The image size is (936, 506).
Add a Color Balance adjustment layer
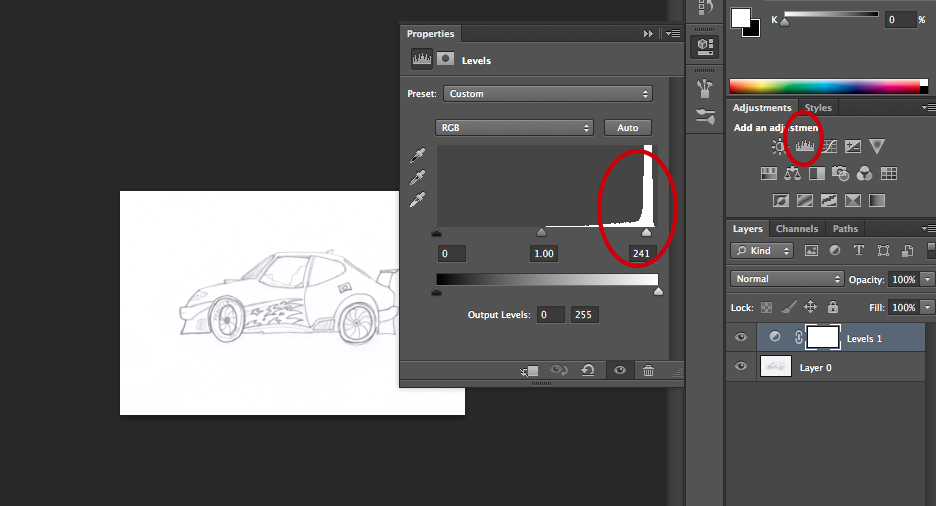coord(793,174)
